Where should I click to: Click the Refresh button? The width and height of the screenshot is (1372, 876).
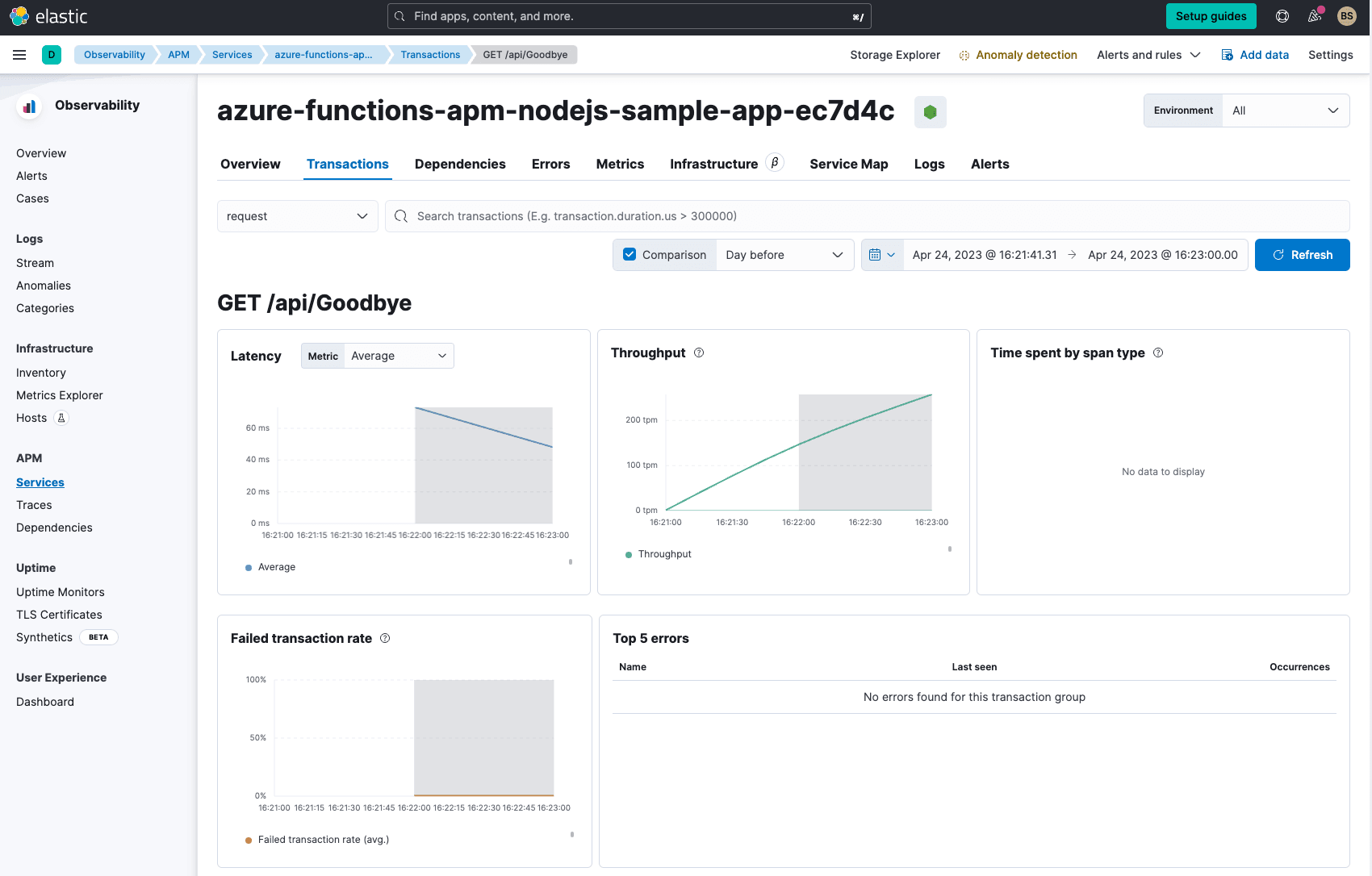pyautogui.click(x=1302, y=255)
